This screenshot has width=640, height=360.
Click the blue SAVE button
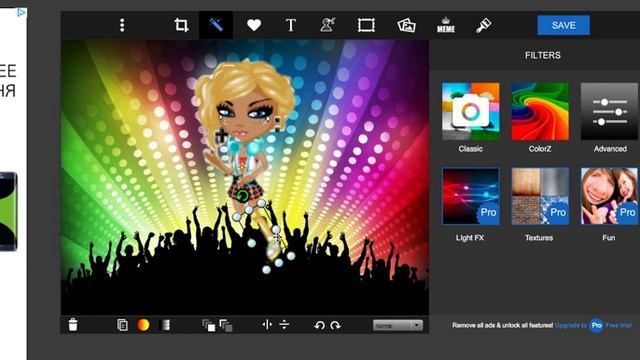click(563, 25)
